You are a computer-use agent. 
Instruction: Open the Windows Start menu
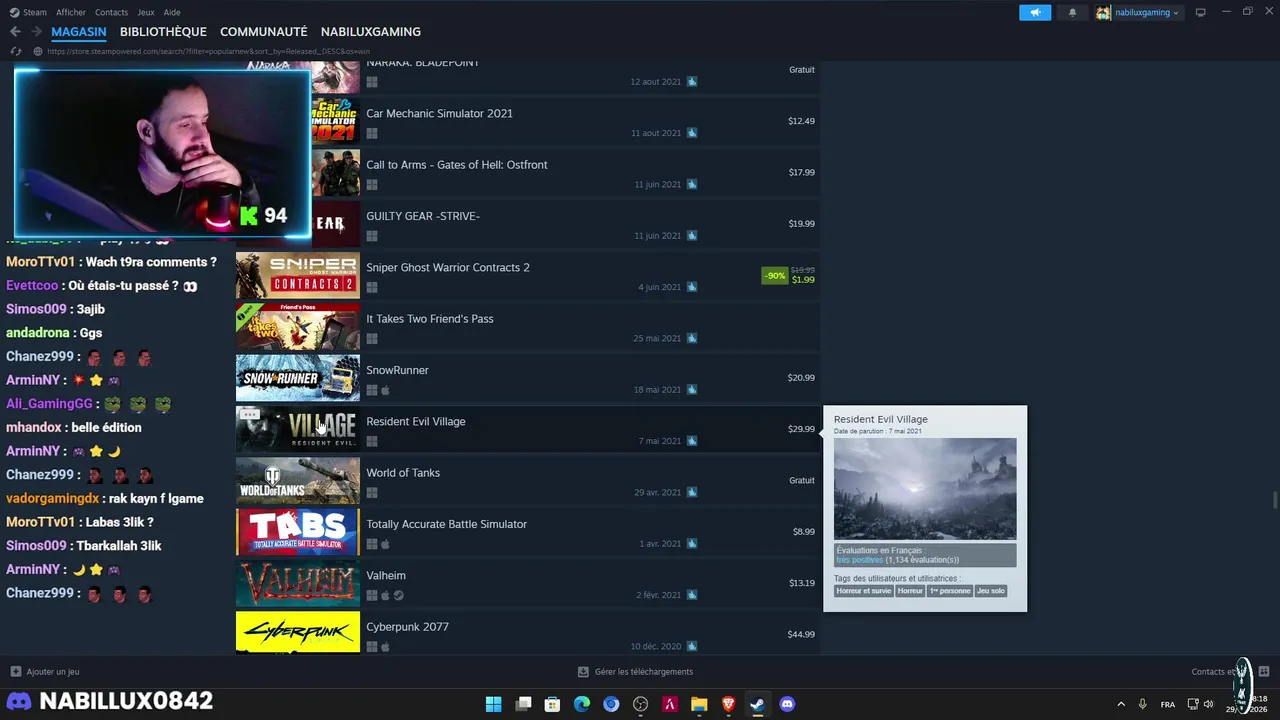[493, 704]
